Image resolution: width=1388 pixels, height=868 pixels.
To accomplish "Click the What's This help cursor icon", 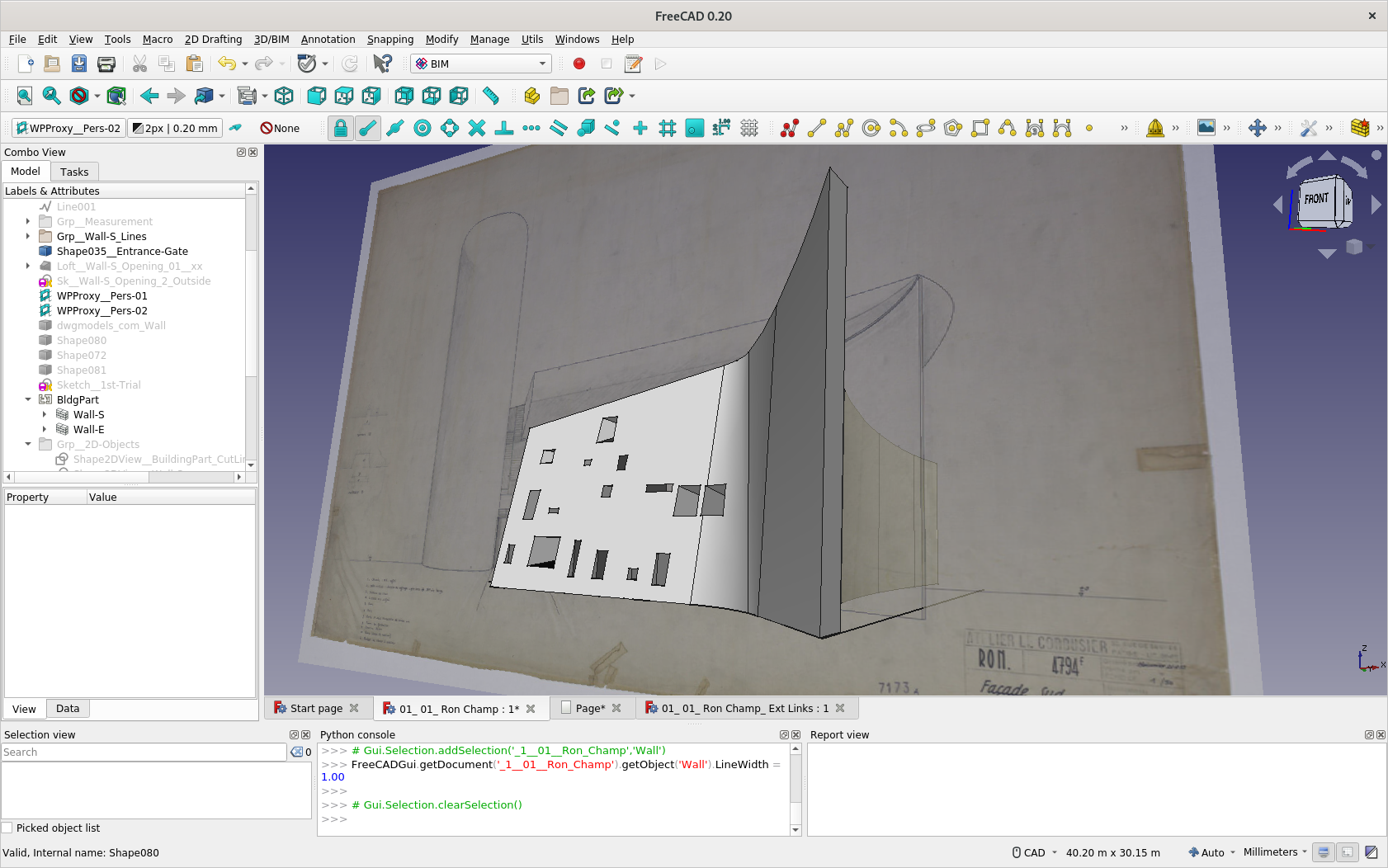I will coord(382,64).
